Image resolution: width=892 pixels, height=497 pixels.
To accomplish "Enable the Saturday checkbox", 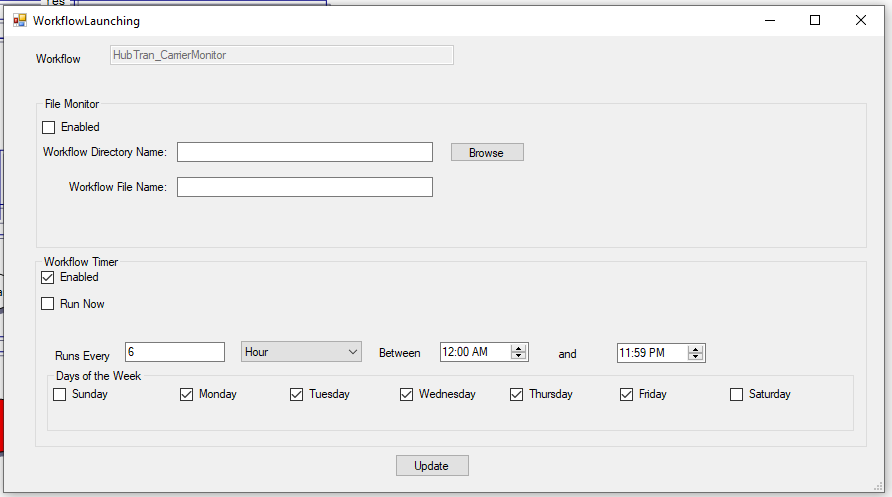I will pyautogui.click(x=737, y=394).
